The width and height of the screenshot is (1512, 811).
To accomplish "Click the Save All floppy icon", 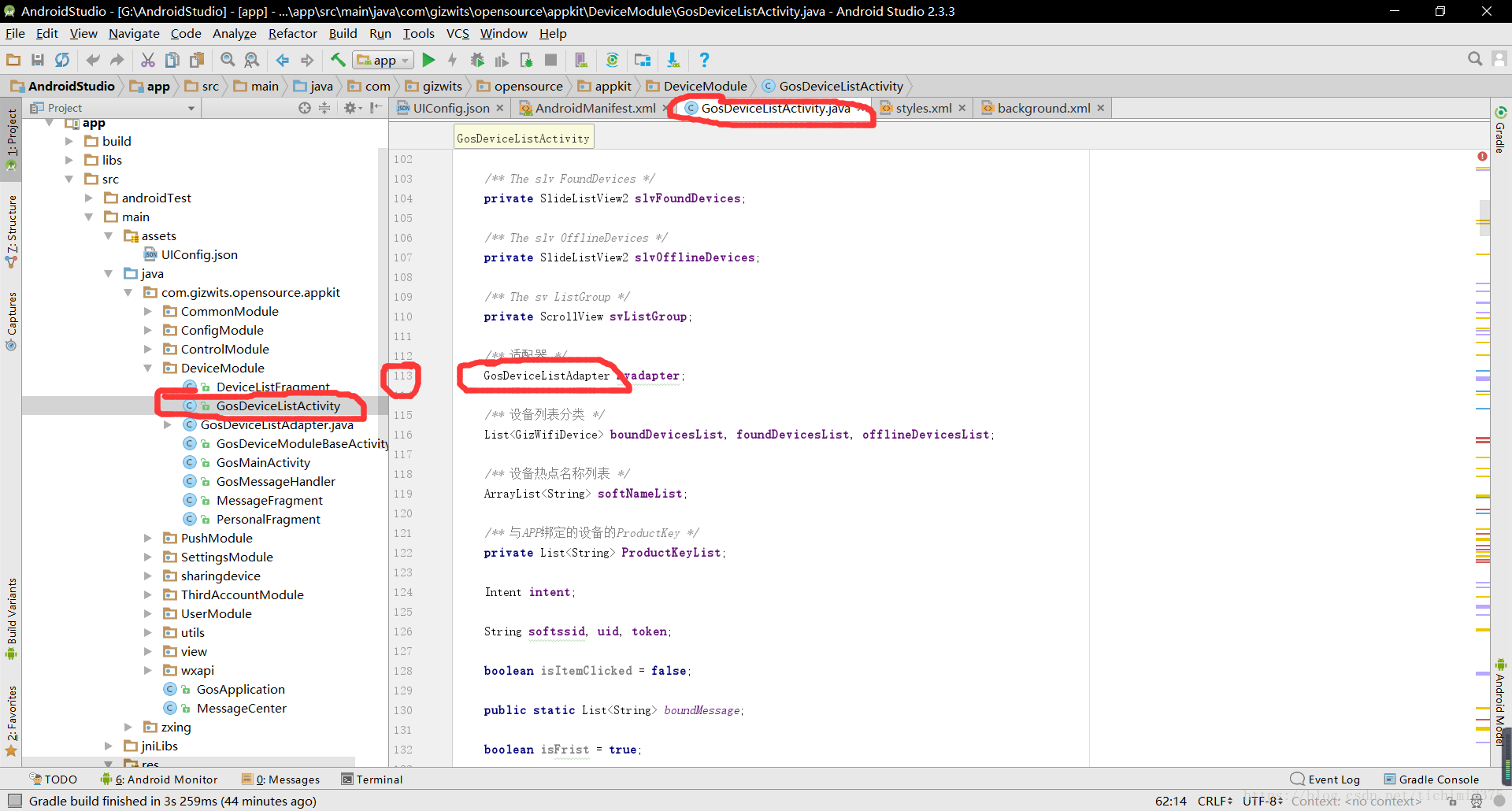I will tap(38, 60).
